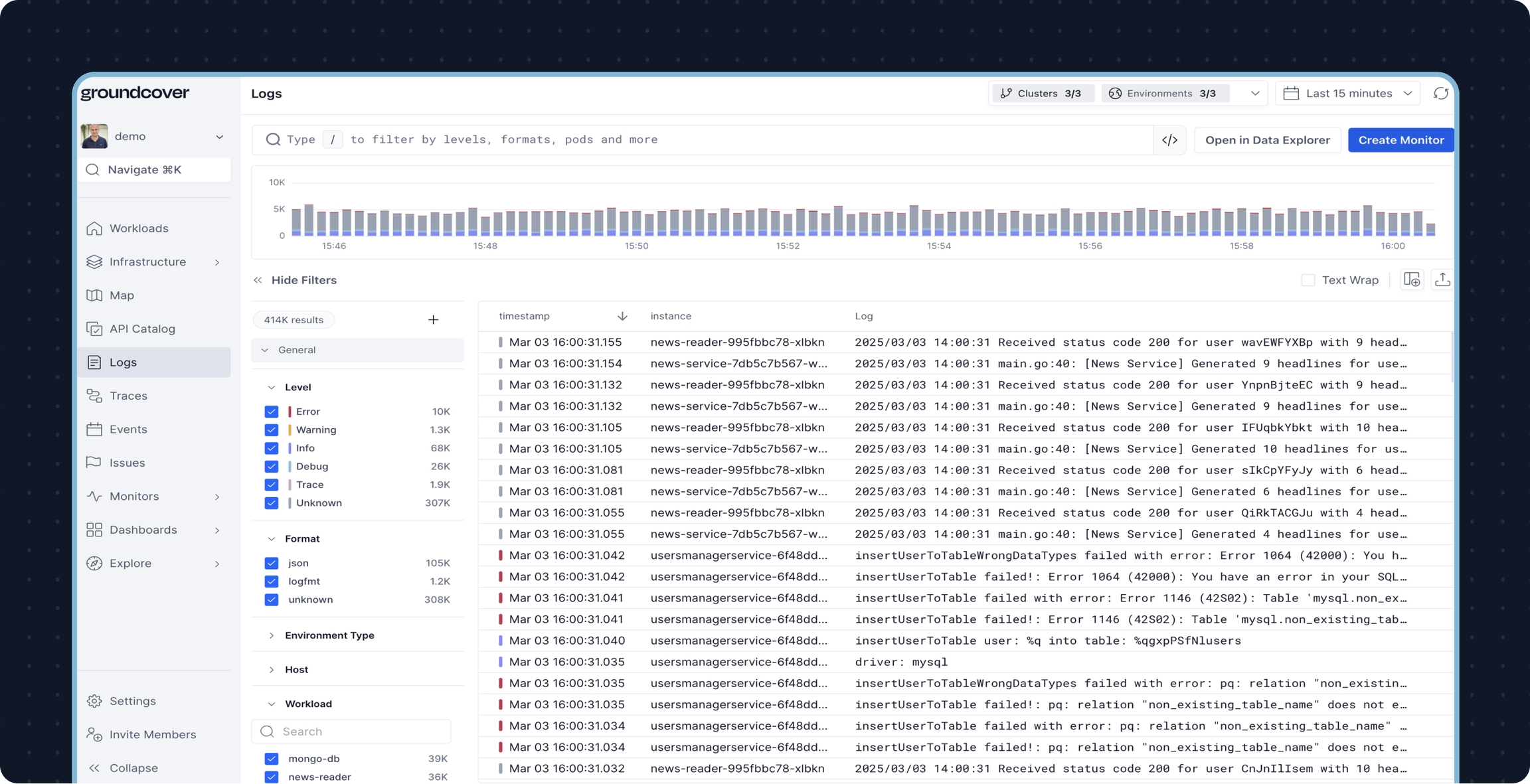This screenshot has width=1530, height=784.
Task: Disable the logfmt format filter
Action: pyautogui.click(x=272, y=581)
